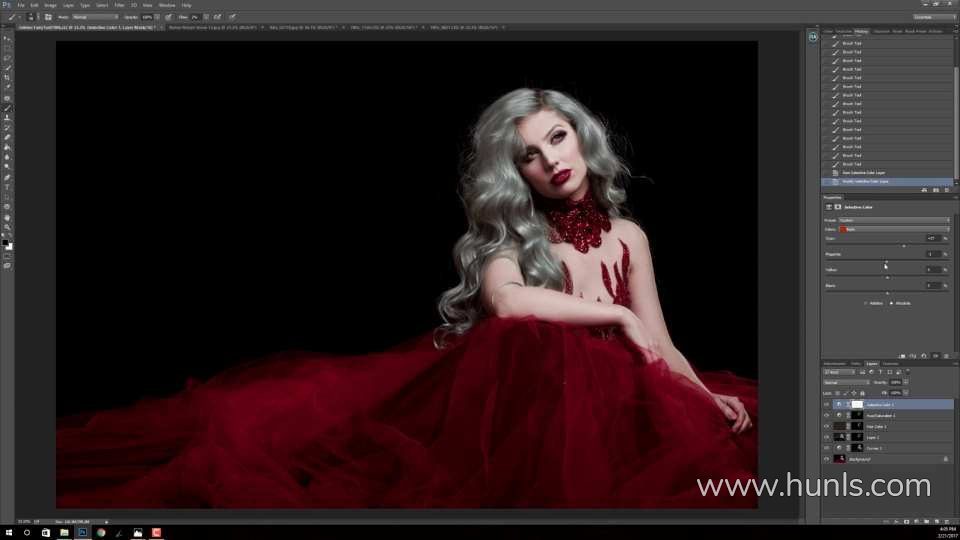Select the Blur tool
The height and width of the screenshot is (540, 960).
pos(7,157)
